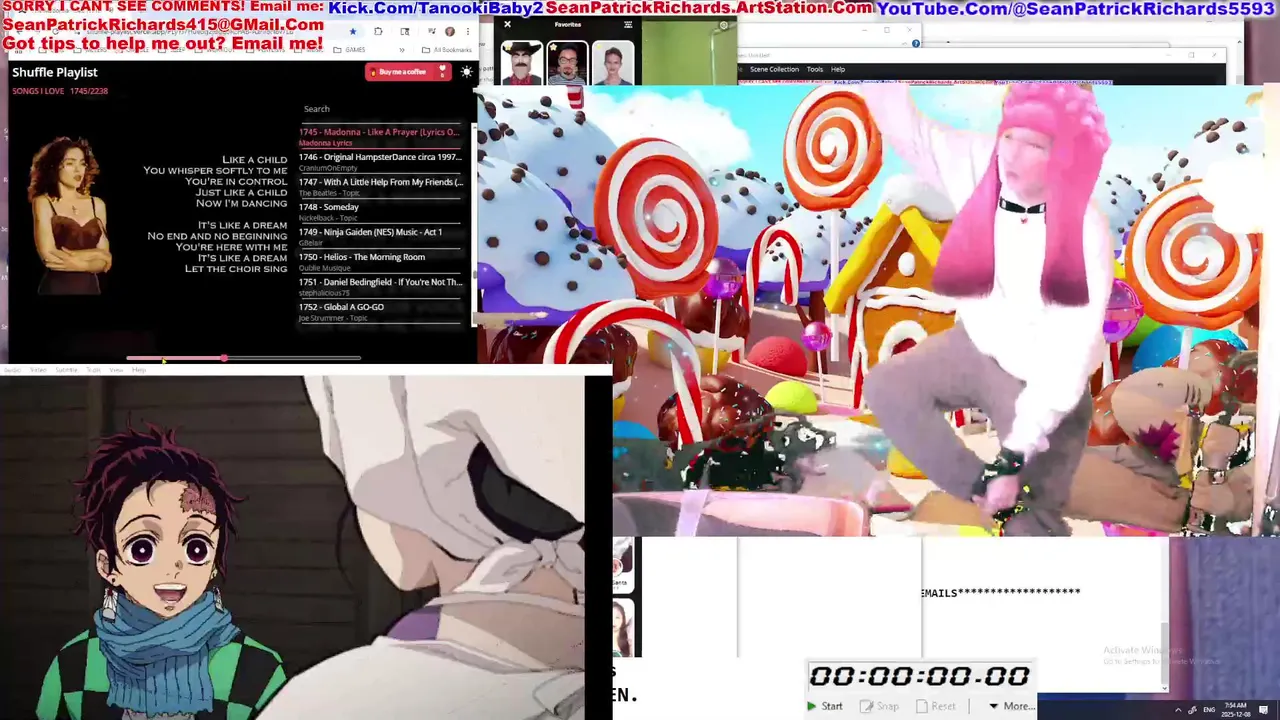Select song 1745 Madonna - Like A Prayer

tap(380, 136)
